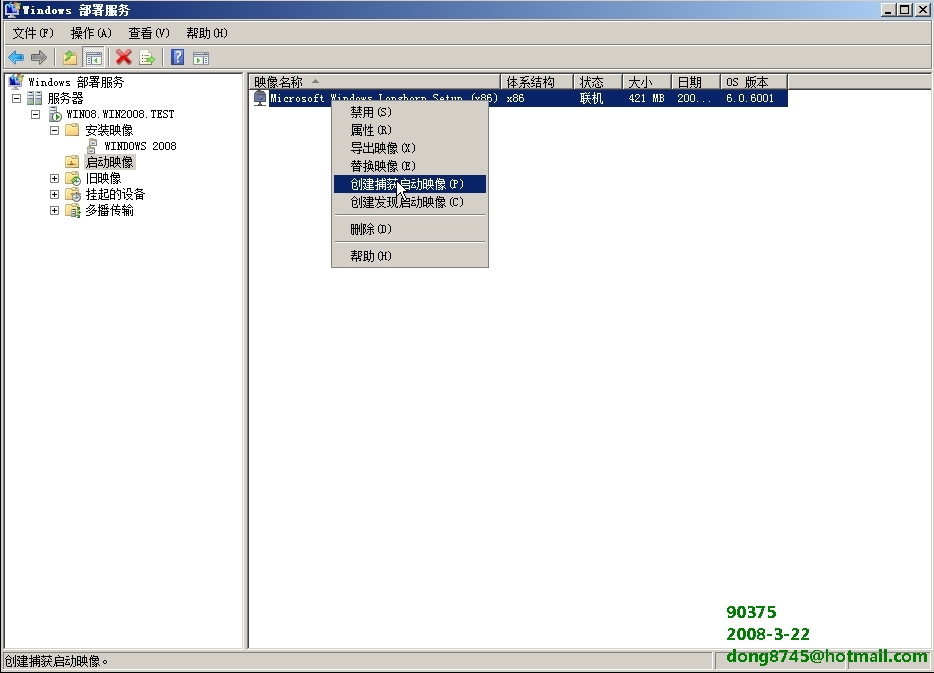Screen dimensions: 934x673
Task: Expand the 旧映像 tree node
Action: (54, 179)
